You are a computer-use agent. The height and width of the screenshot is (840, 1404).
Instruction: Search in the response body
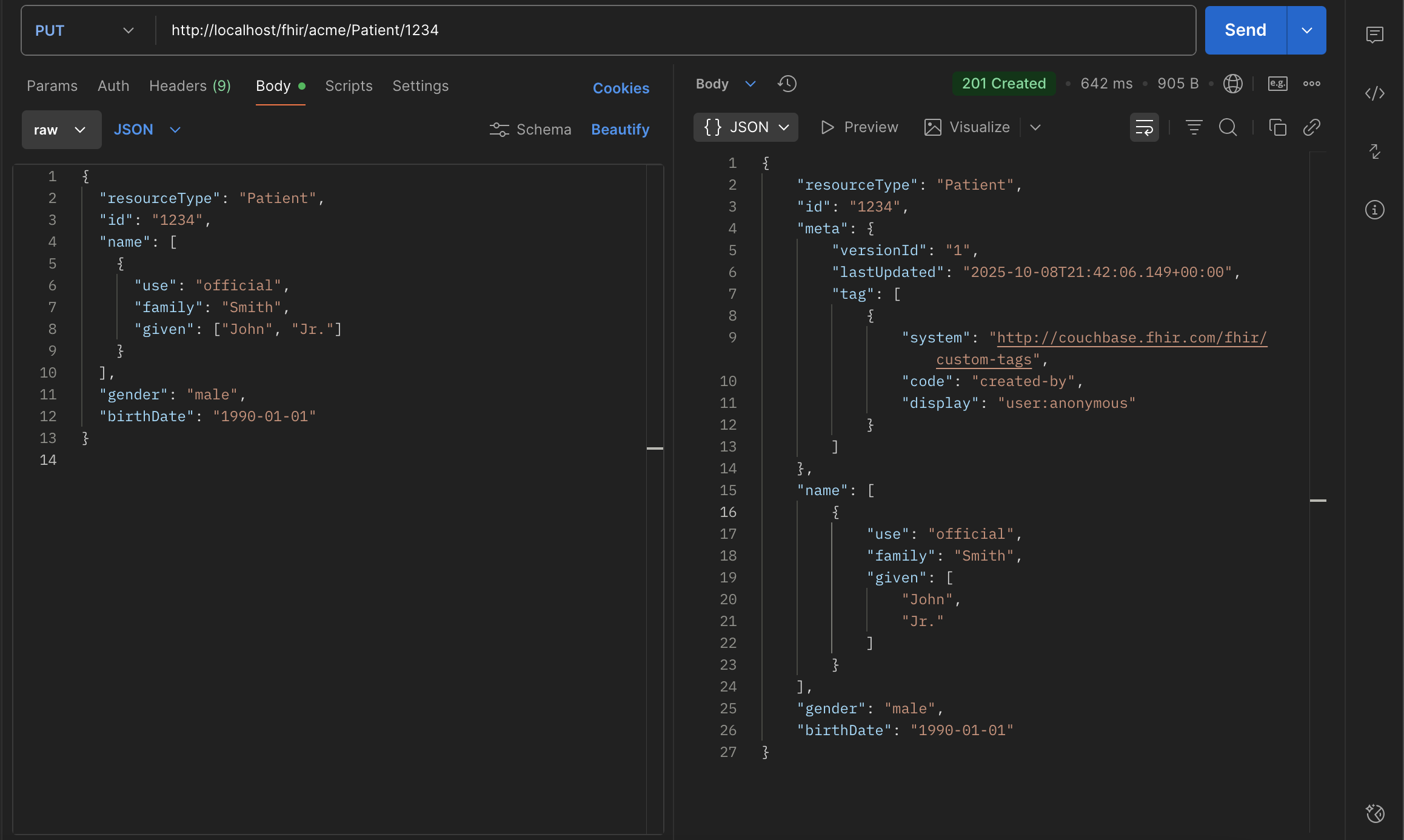click(x=1228, y=127)
